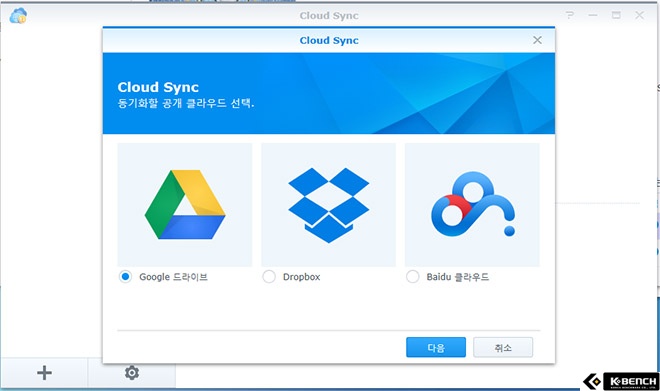
Task: Maximize the main Cloud Sync window
Action: (x=616, y=15)
